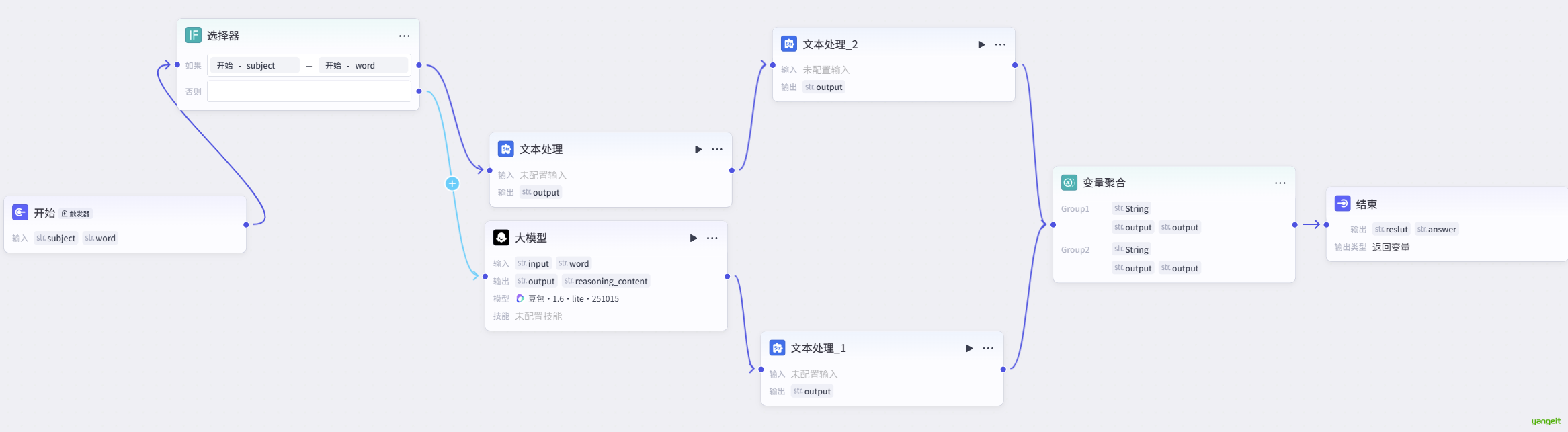Screen dimensions: 1568x432
Task: Run the 大模型 node with play button
Action: tap(694, 238)
